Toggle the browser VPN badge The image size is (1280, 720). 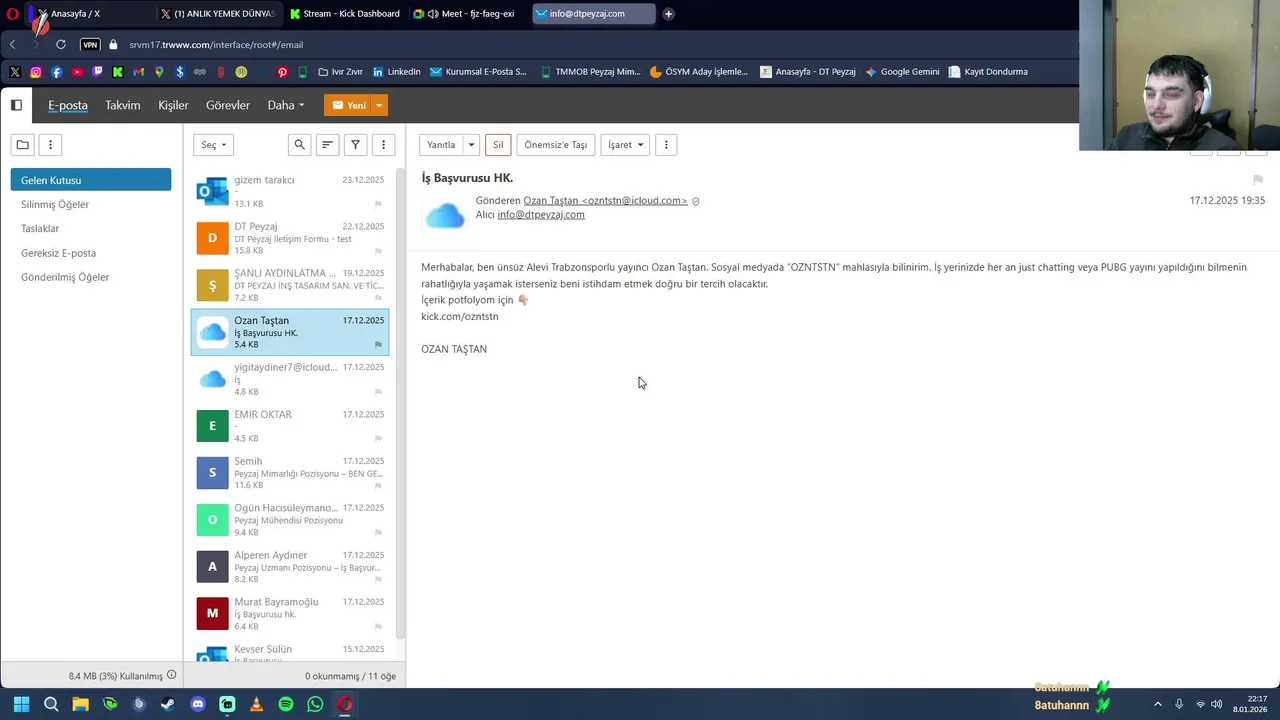[90, 44]
